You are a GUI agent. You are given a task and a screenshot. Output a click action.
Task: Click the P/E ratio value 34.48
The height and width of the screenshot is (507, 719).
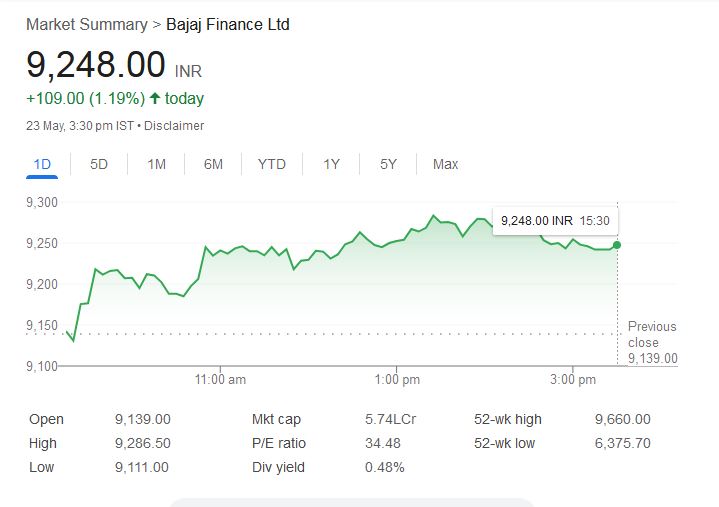(383, 443)
